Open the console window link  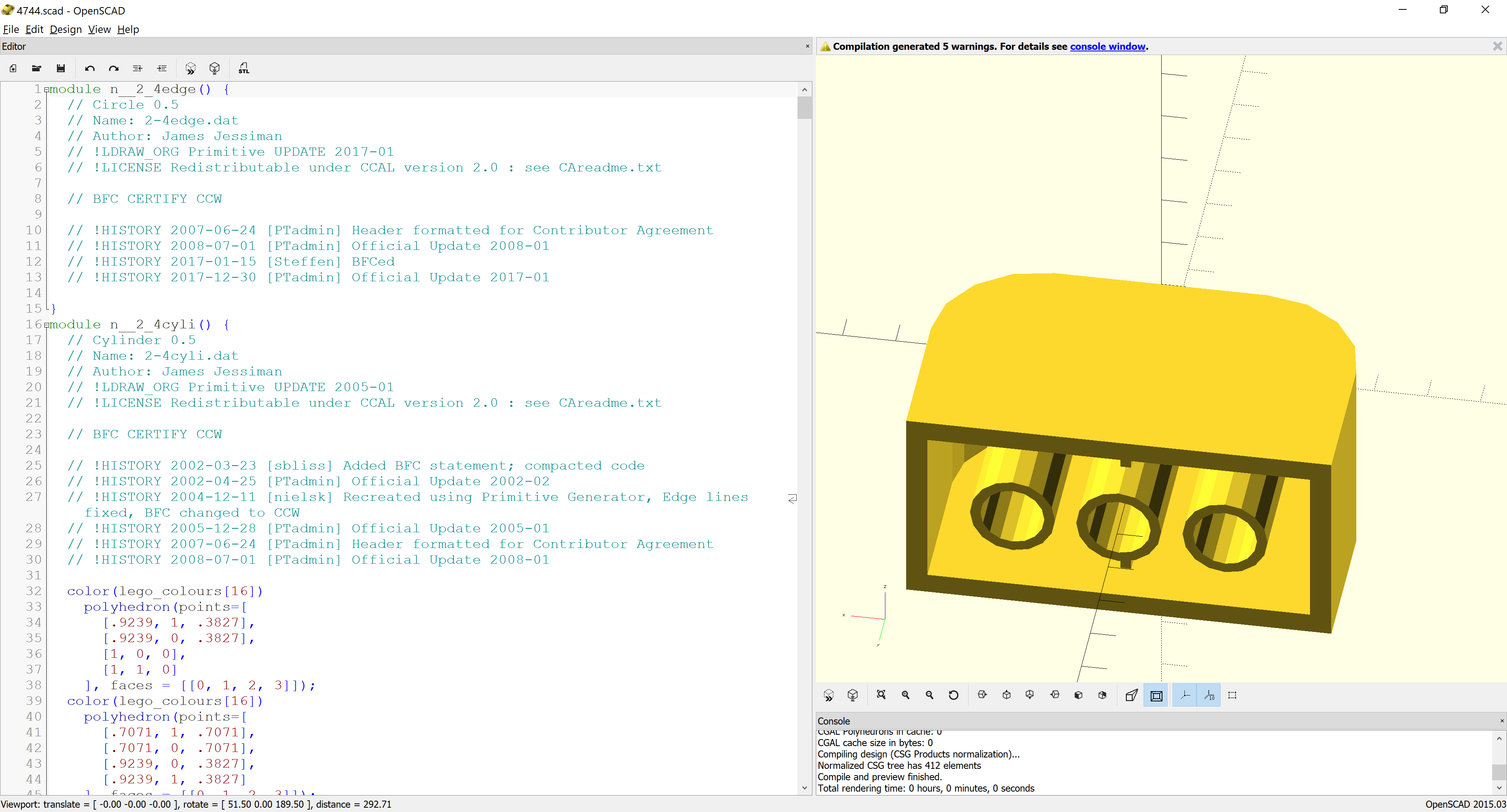[x=1107, y=46]
